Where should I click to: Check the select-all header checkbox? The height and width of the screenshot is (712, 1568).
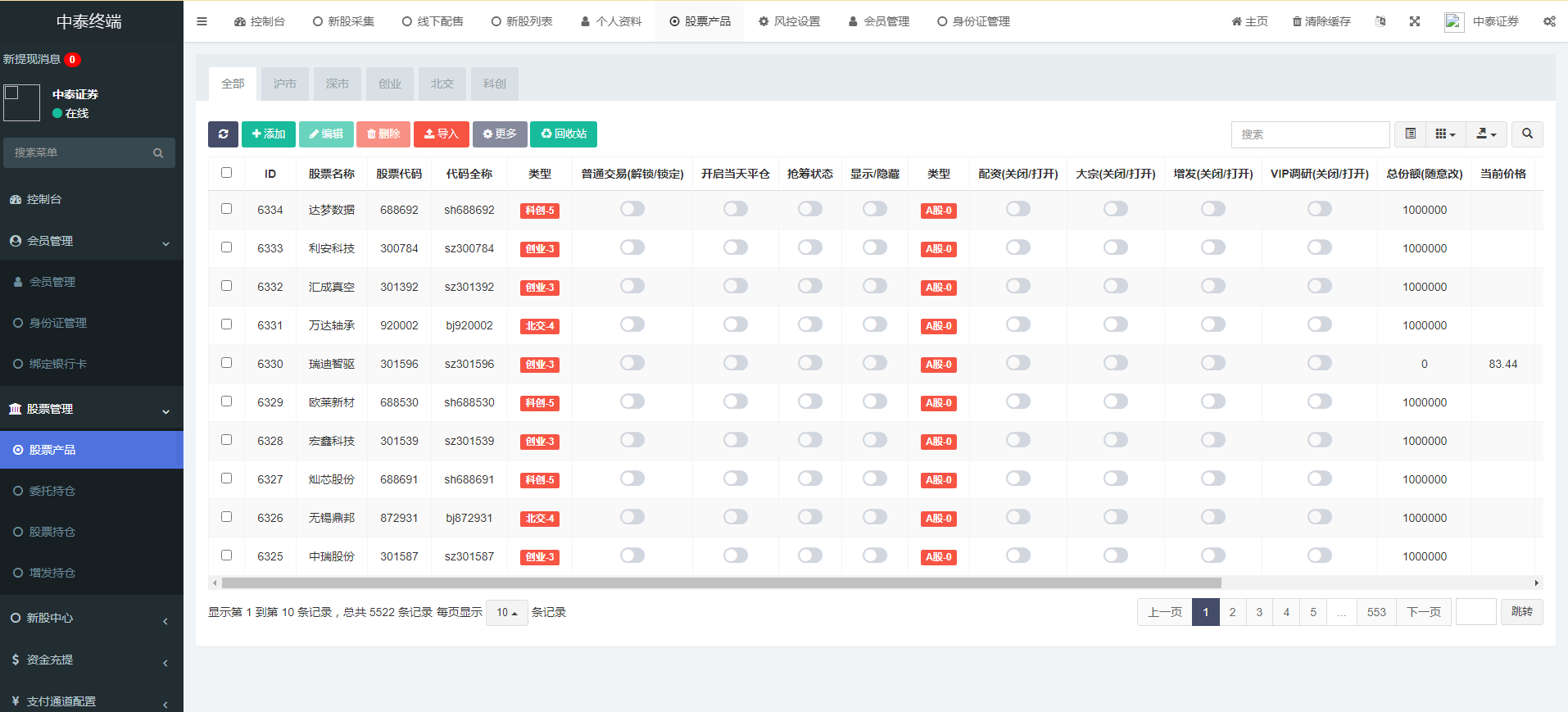coord(227,173)
